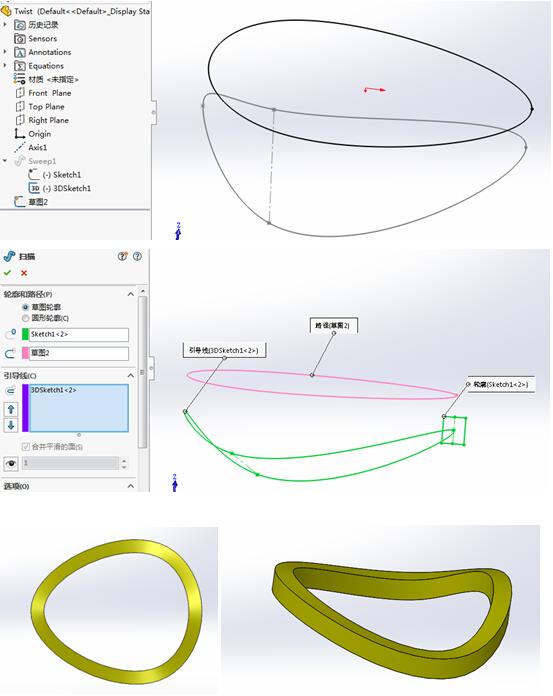
Task: Open sweep help question mark icon
Action: [x=138, y=256]
